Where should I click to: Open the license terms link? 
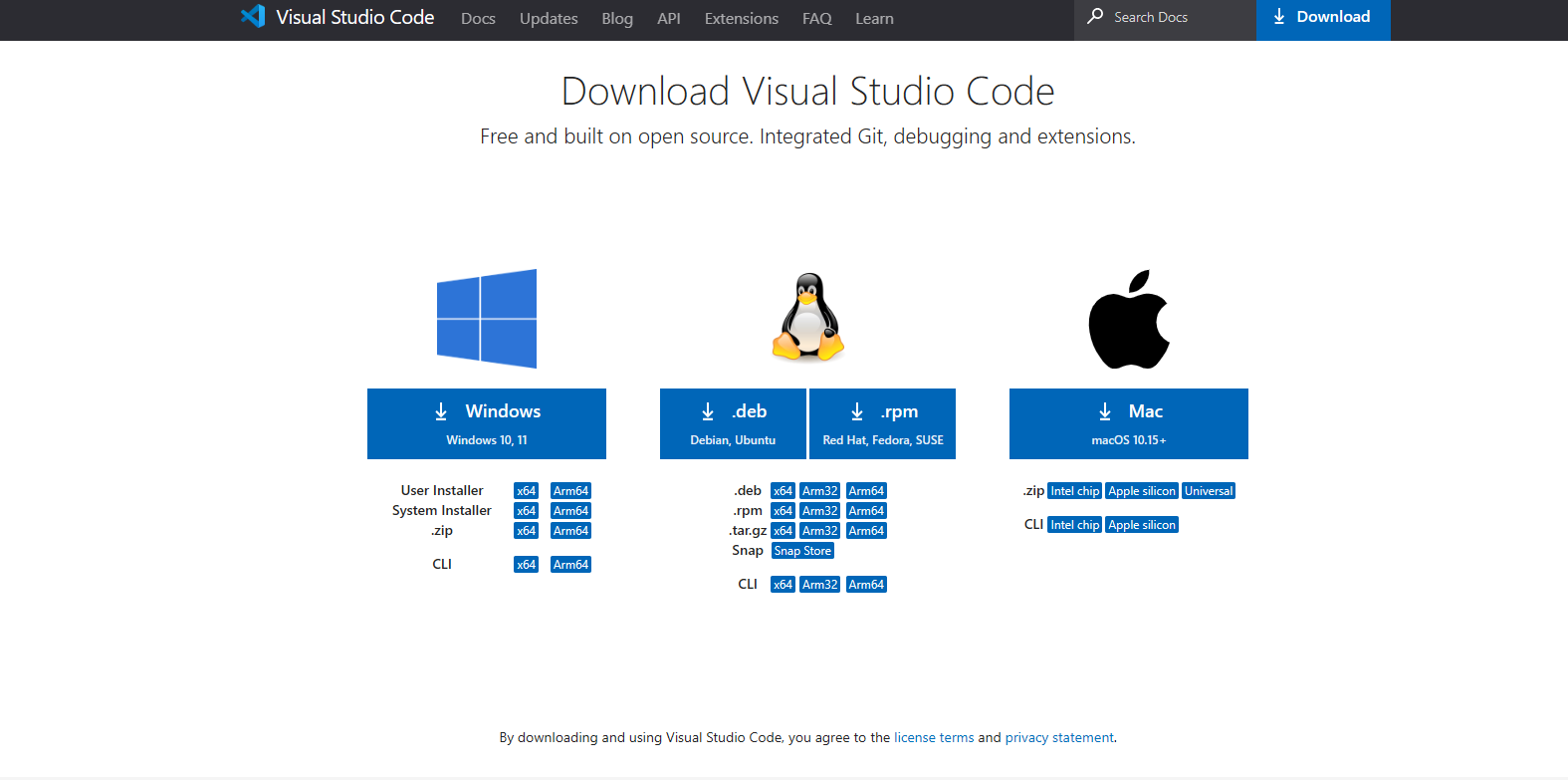[x=934, y=738]
